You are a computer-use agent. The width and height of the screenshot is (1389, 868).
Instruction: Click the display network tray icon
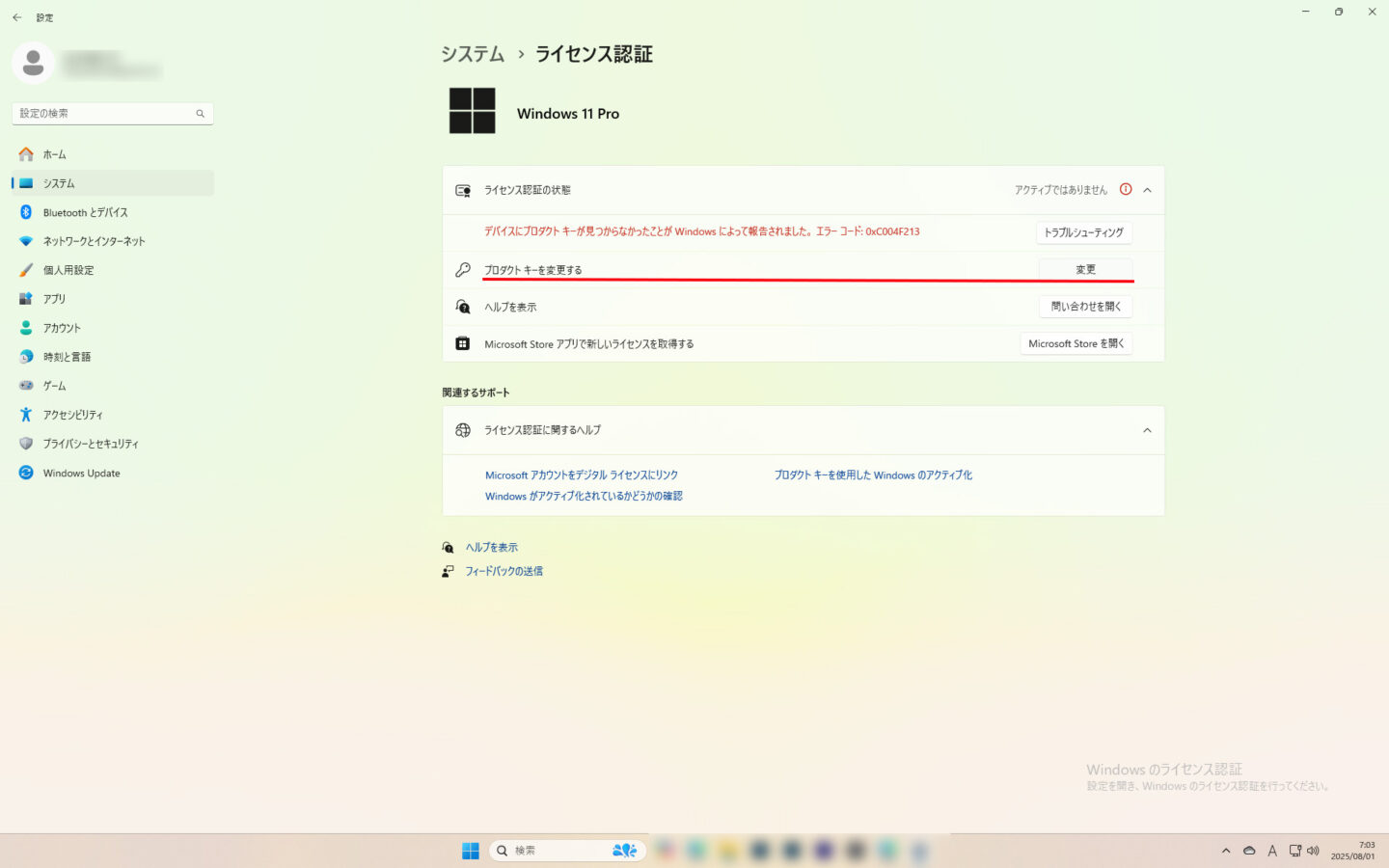coord(1295,851)
